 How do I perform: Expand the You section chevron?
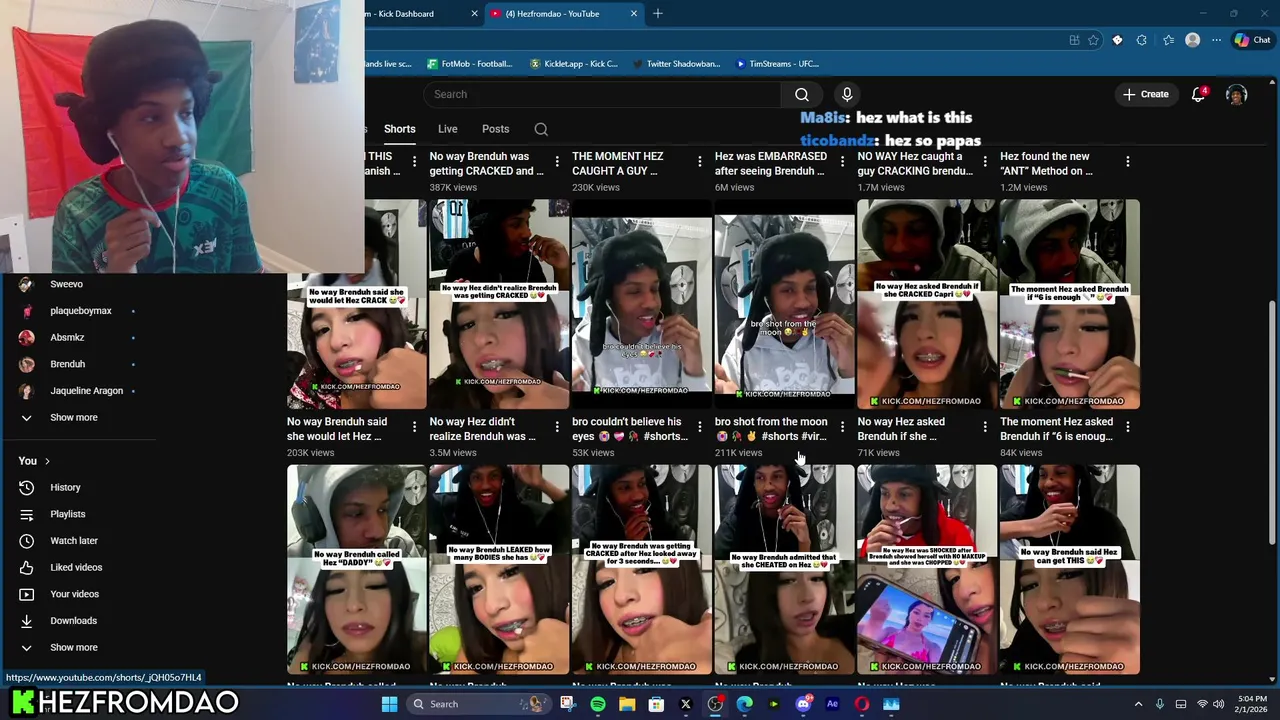coord(47,461)
